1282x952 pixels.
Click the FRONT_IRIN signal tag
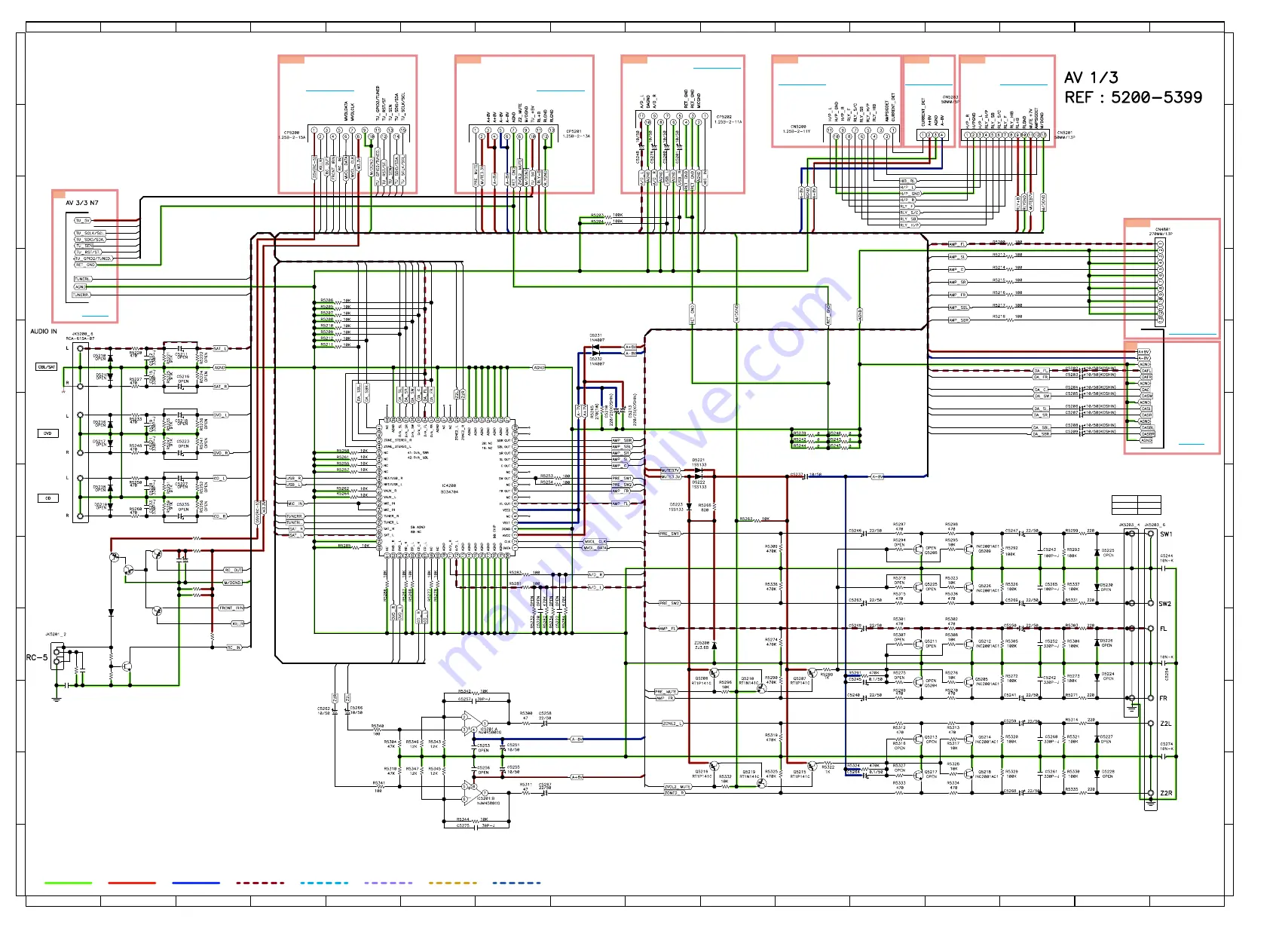[x=231, y=608]
